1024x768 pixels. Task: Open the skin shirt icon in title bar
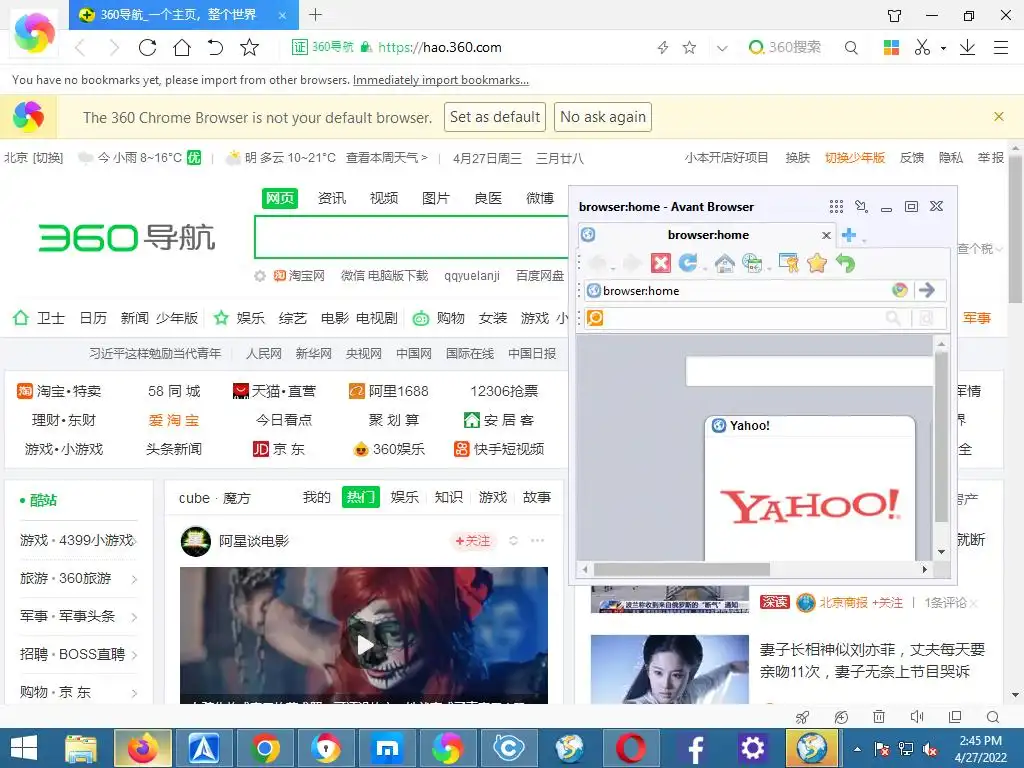(895, 15)
